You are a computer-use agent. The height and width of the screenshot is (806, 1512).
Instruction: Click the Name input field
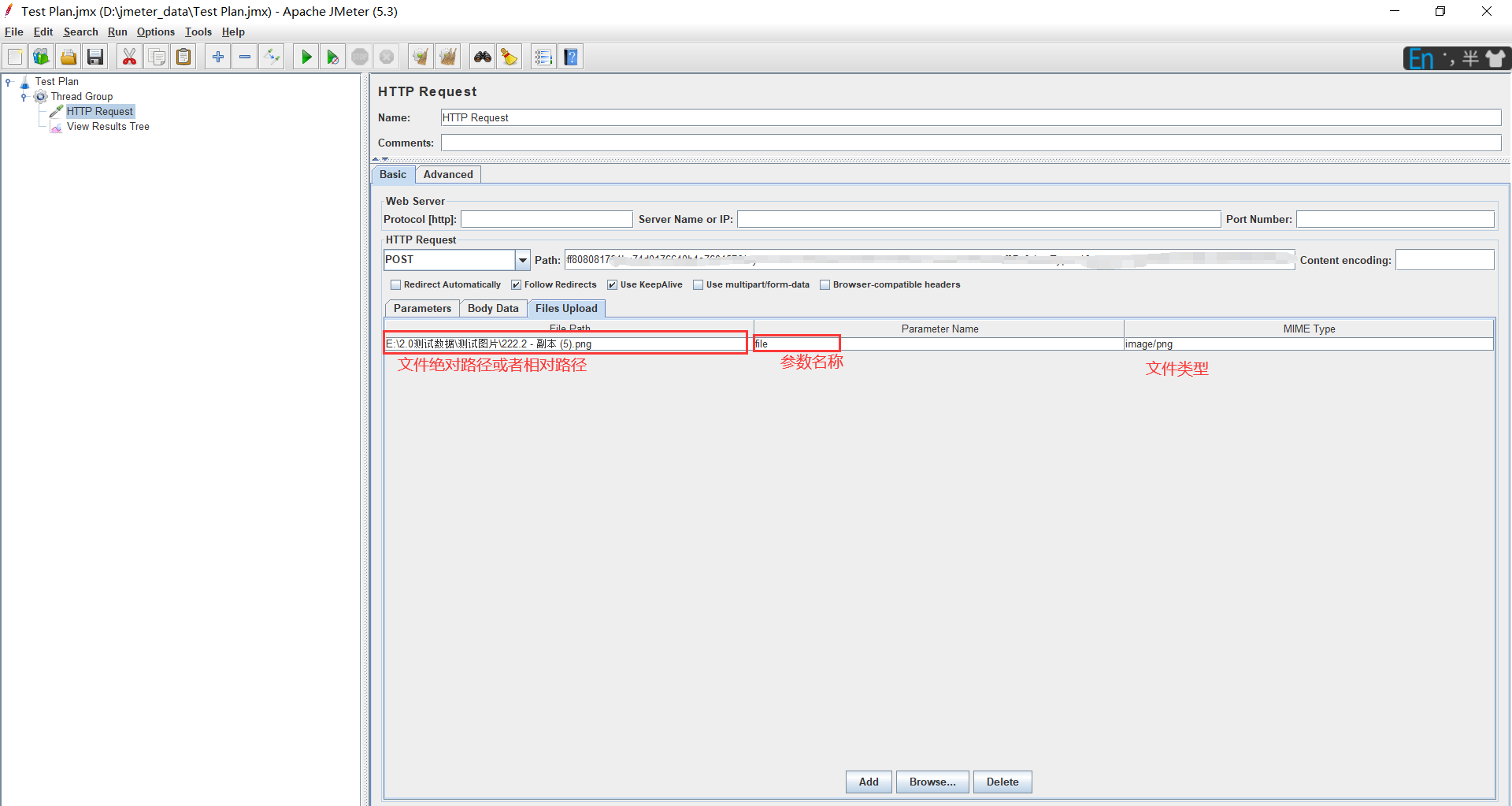click(x=971, y=117)
